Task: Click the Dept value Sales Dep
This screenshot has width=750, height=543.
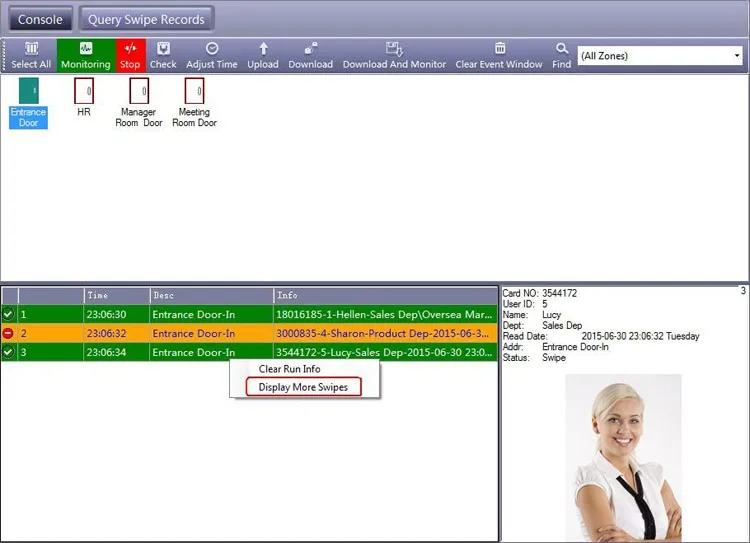Action: click(562, 325)
